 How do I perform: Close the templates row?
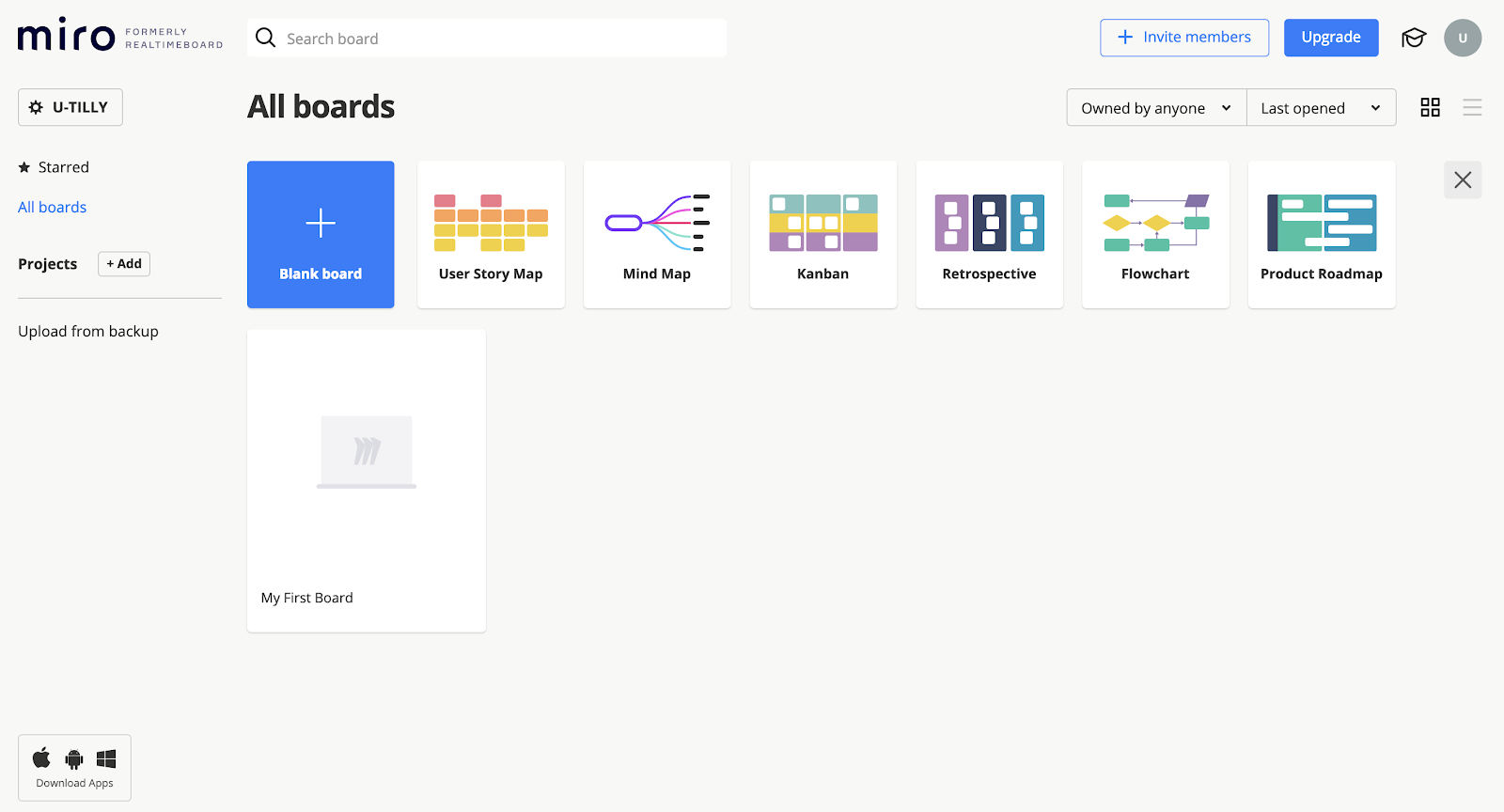(1463, 180)
